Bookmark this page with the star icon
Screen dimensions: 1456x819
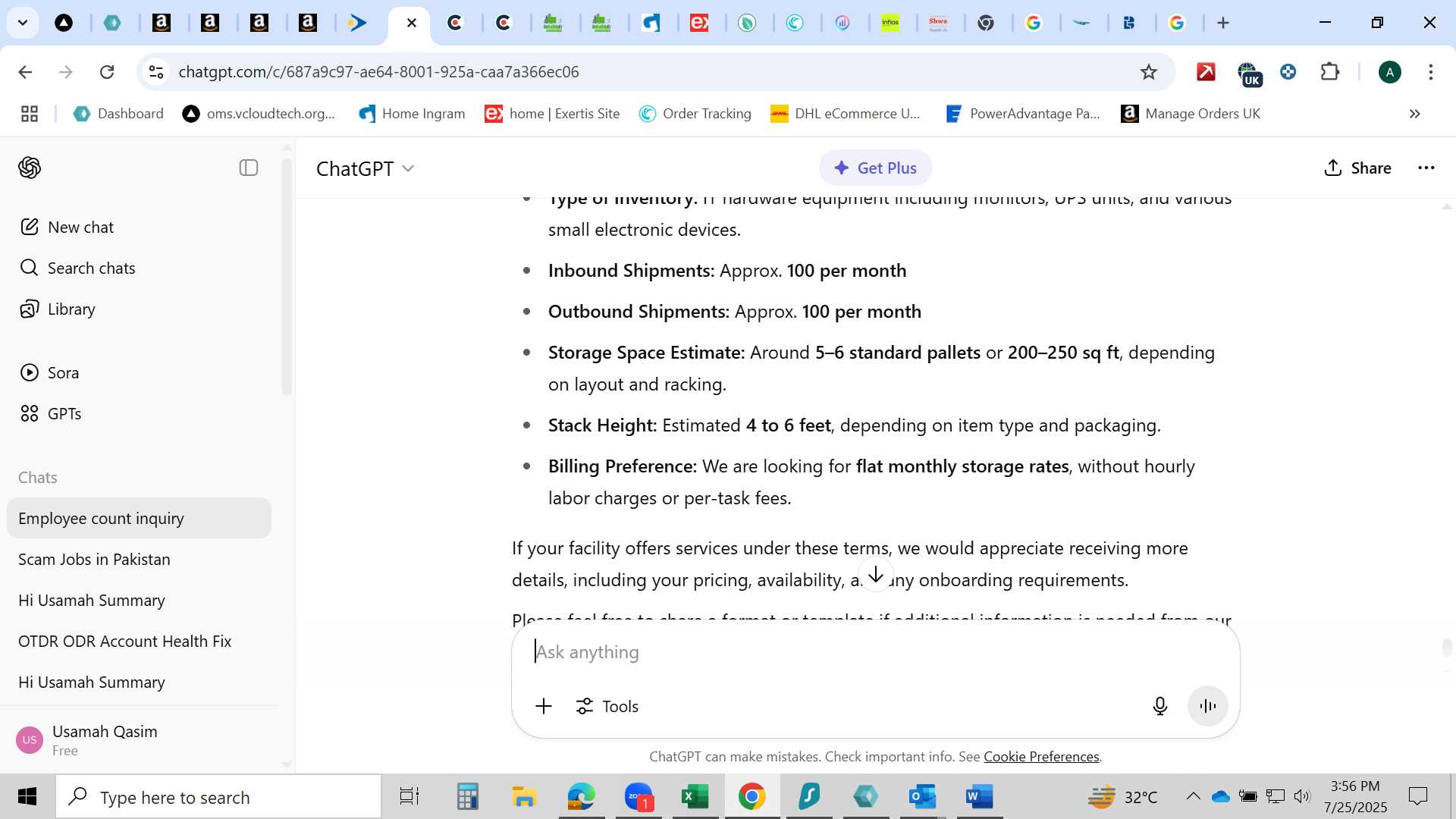(1149, 71)
